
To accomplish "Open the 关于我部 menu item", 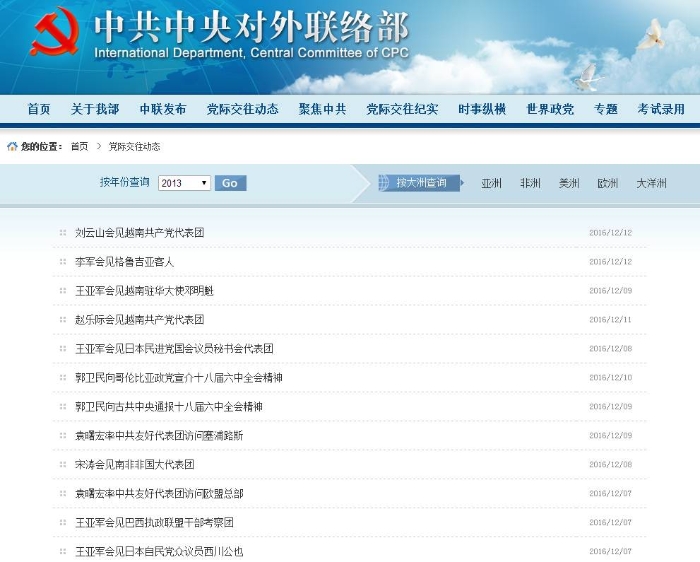I will [95, 109].
